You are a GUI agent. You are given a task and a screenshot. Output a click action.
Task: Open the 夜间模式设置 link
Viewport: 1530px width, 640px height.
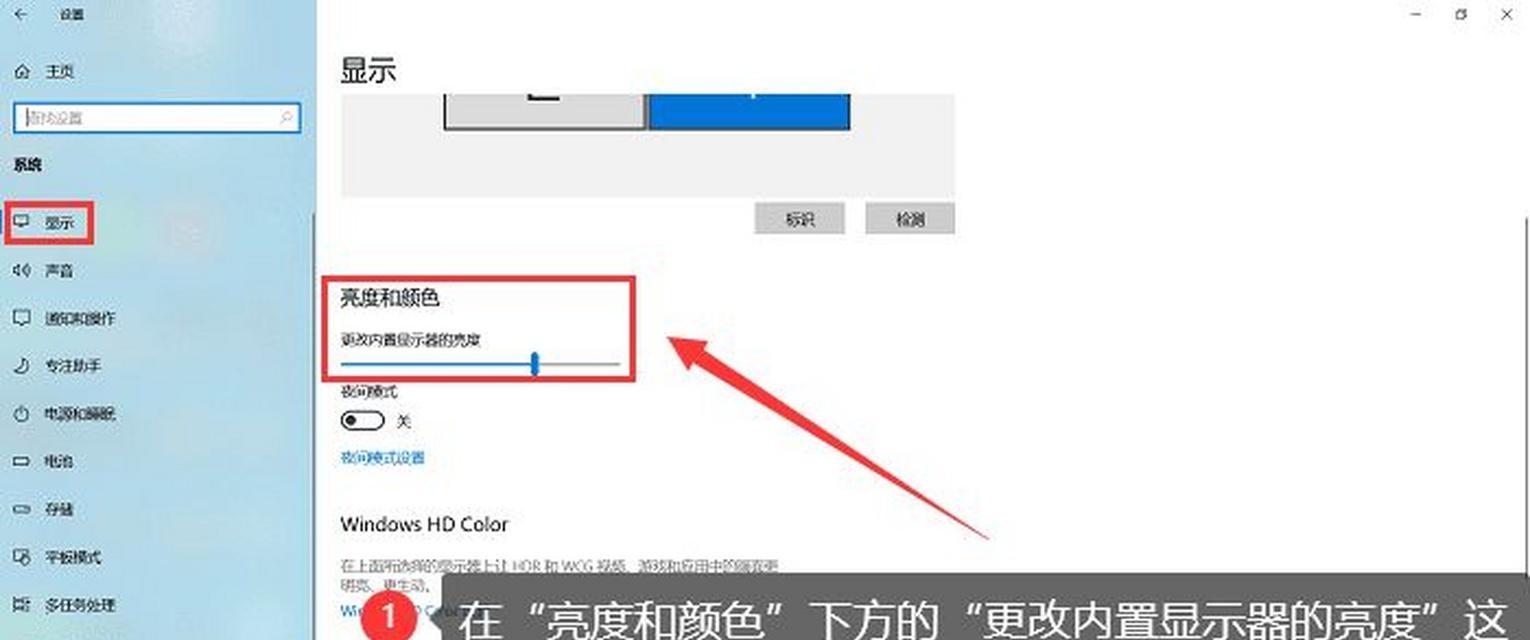tap(383, 458)
